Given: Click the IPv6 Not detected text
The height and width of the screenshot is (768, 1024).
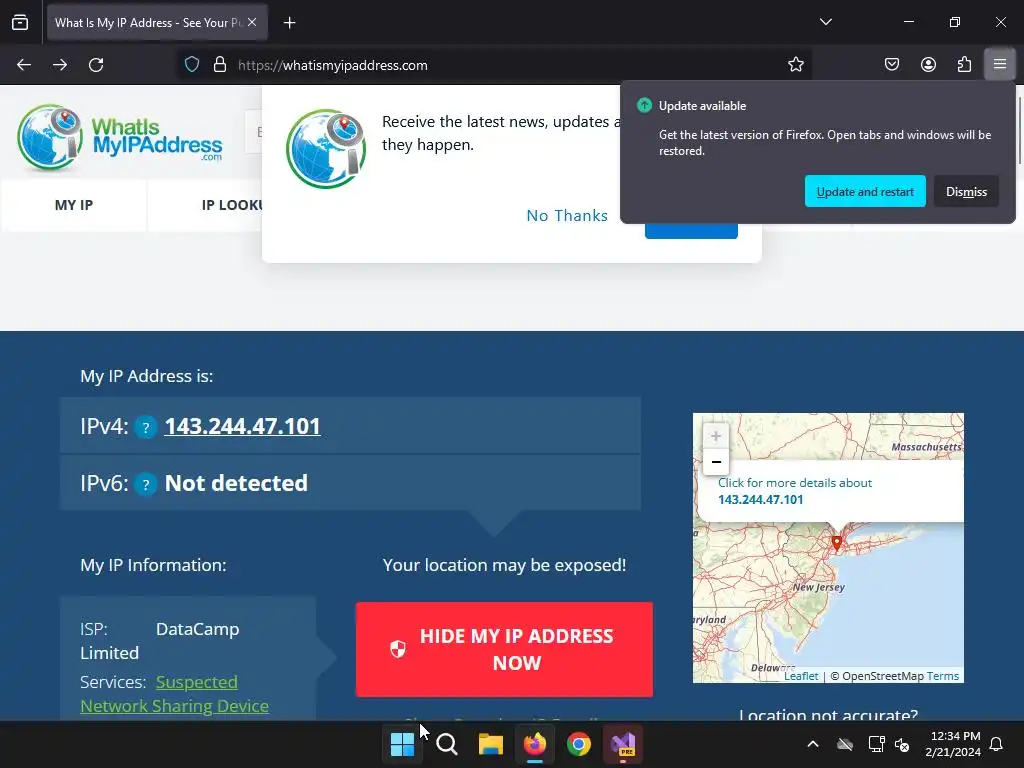Looking at the screenshot, I should pos(236,483).
